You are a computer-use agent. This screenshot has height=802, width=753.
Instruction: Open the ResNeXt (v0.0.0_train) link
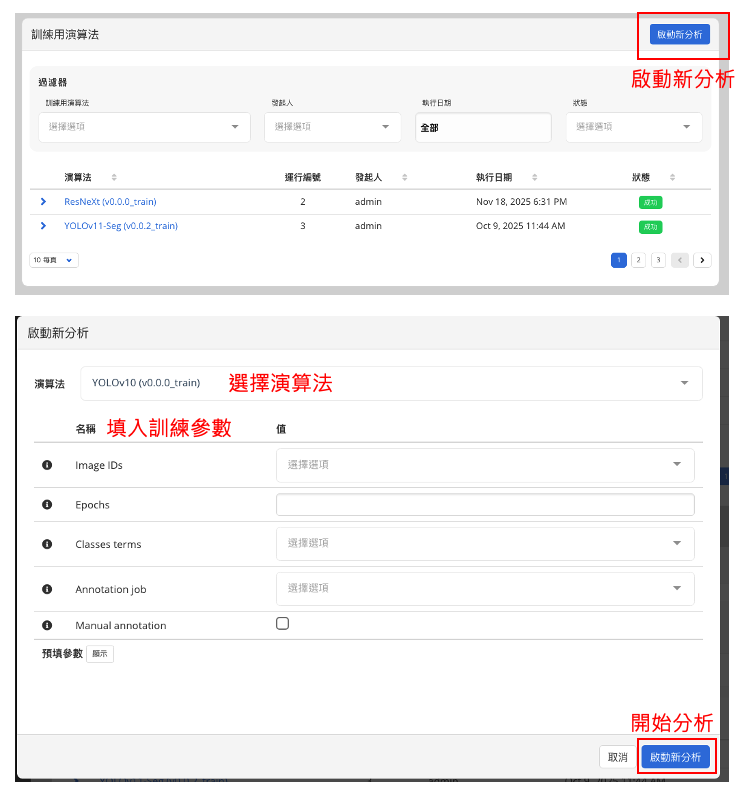(x=110, y=201)
